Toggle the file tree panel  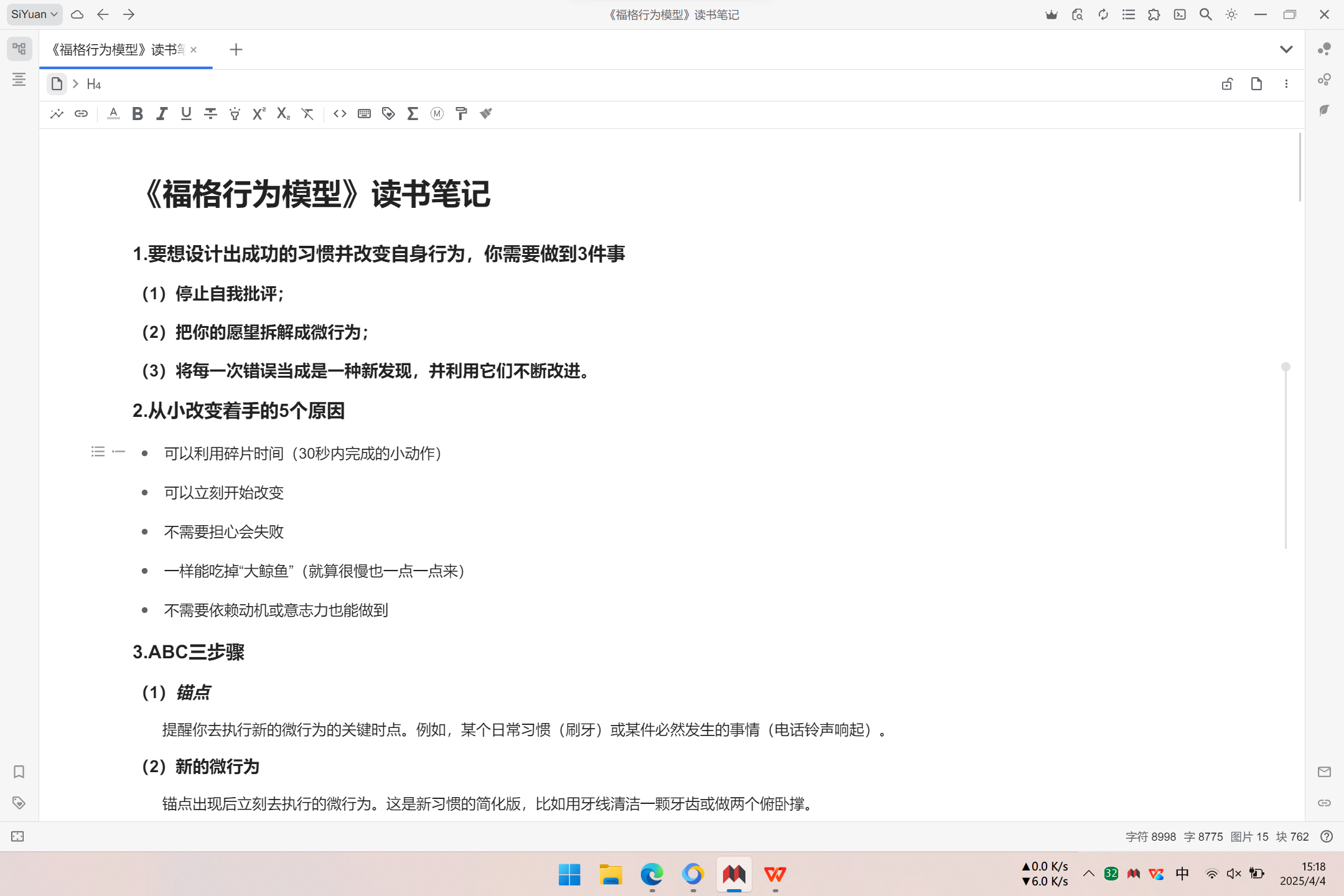tap(19, 49)
